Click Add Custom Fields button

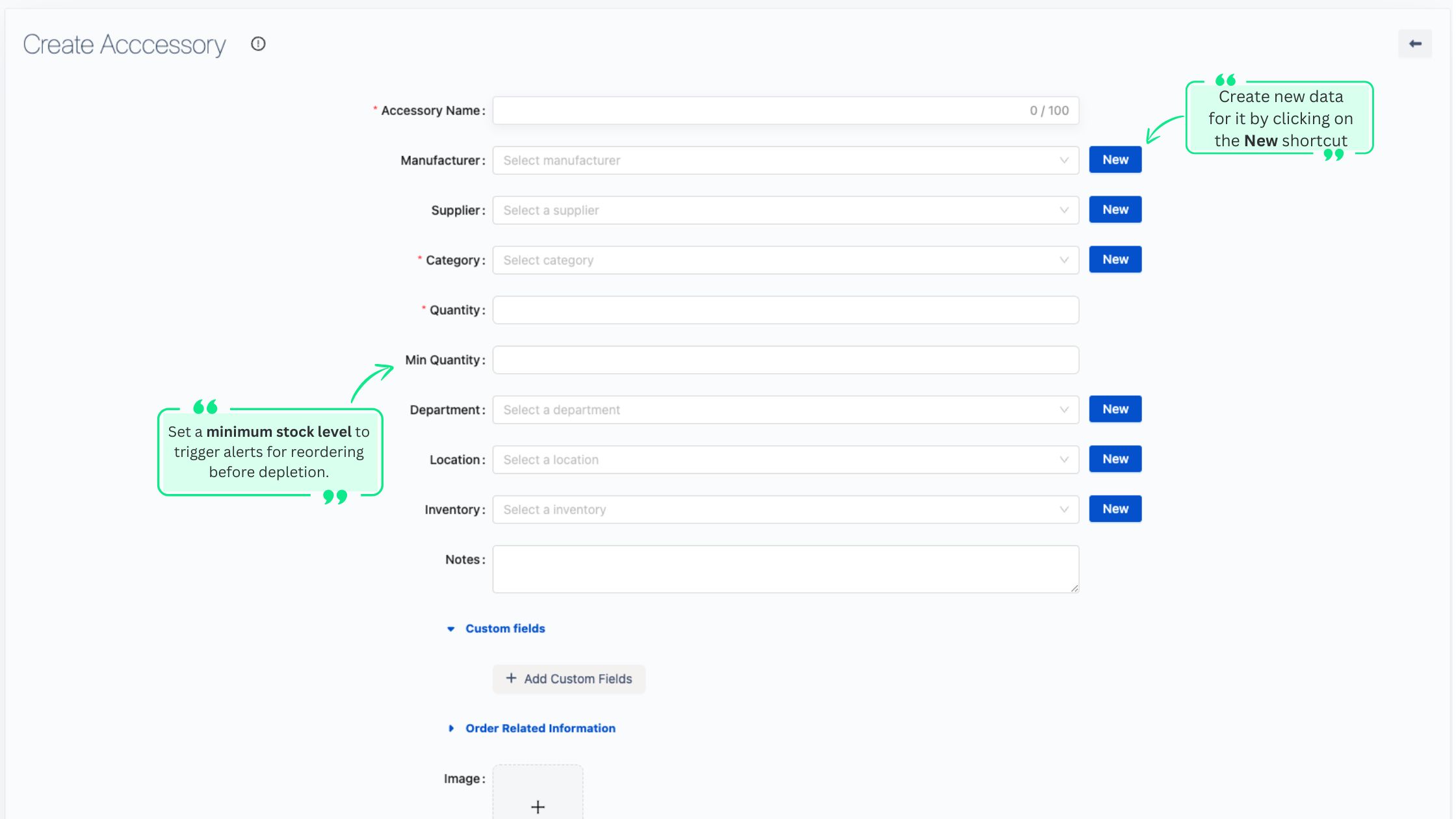[x=568, y=678]
